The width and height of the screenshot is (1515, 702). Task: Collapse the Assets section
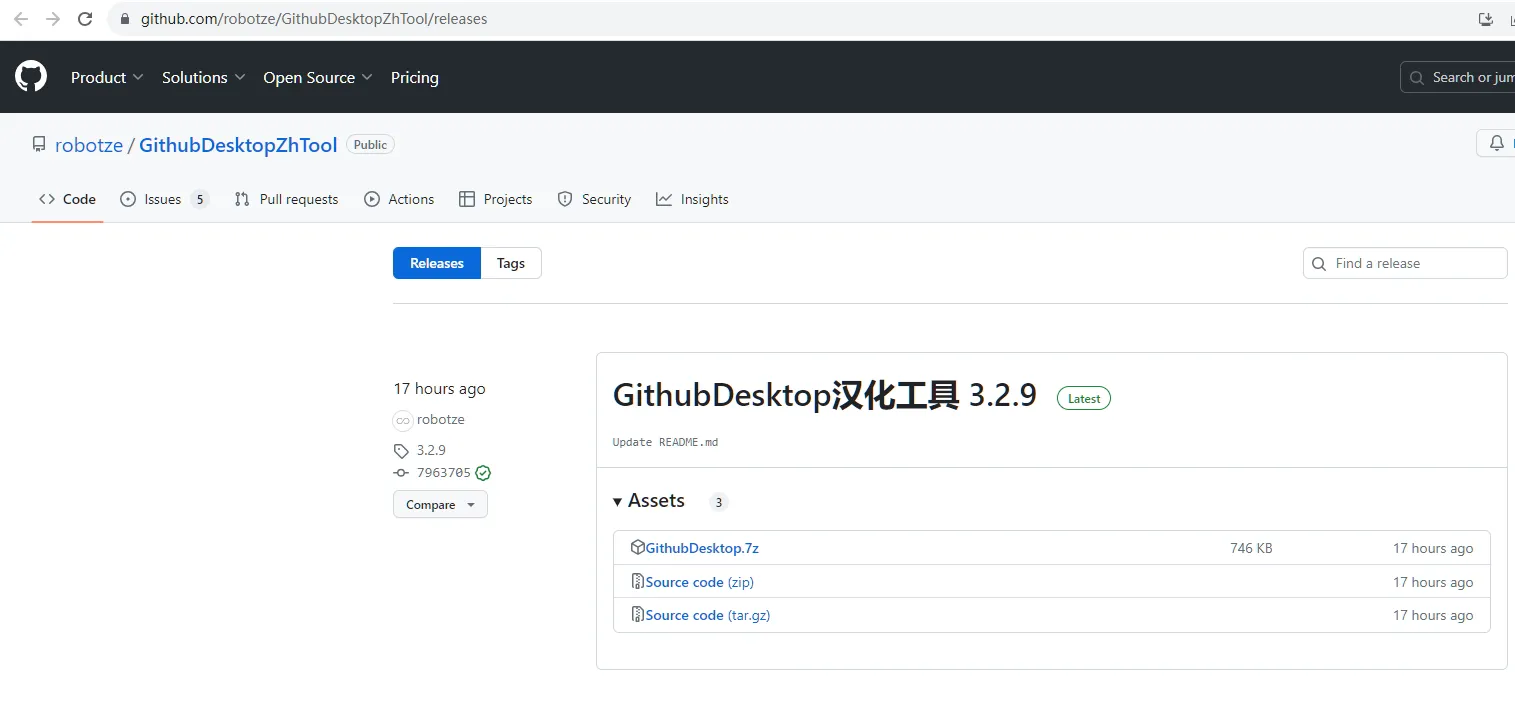pos(649,501)
